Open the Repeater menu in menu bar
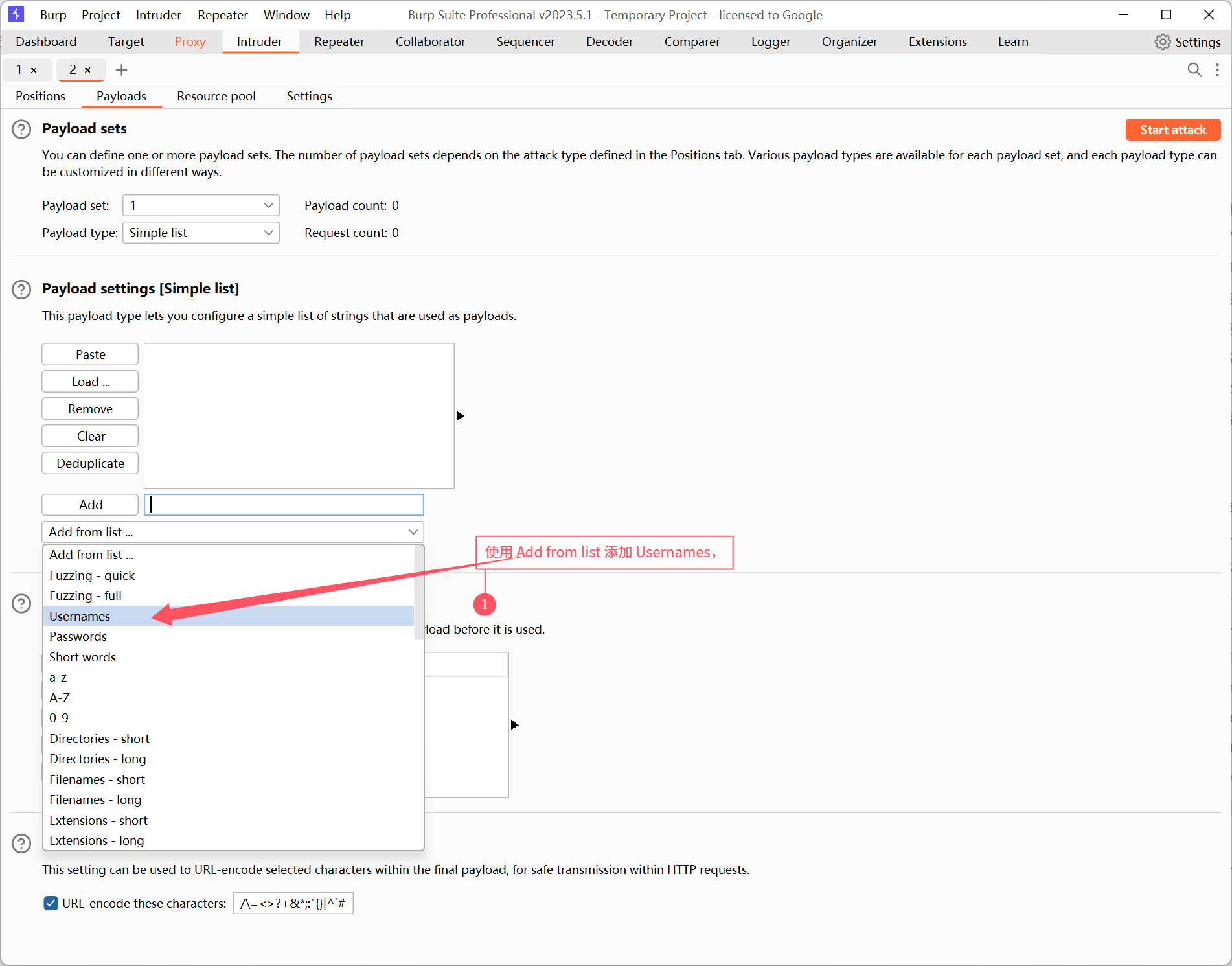This screenshot has height=966, width=1232. coord(223,15)
